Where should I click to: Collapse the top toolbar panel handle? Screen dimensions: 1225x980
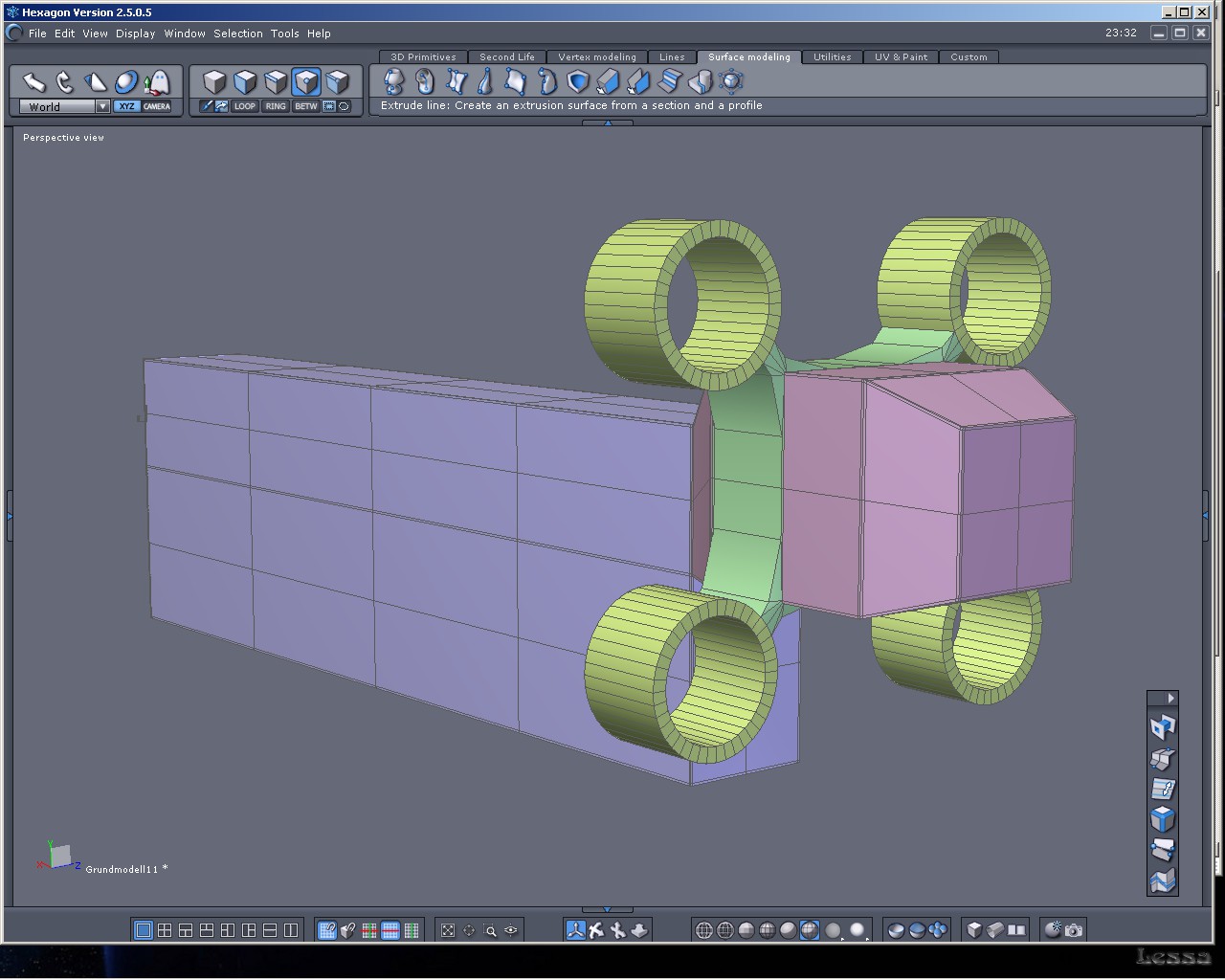(607, 122)
